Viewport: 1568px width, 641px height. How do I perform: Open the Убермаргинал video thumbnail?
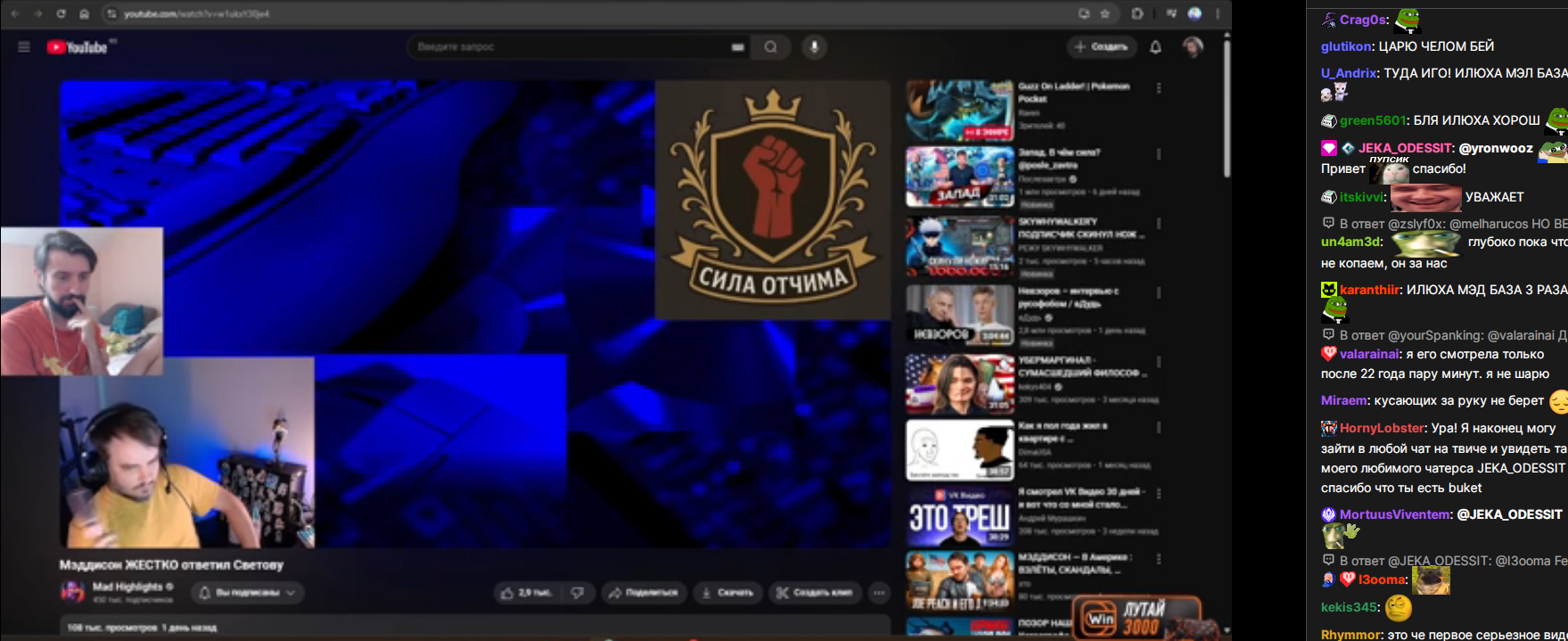[960, 383]
